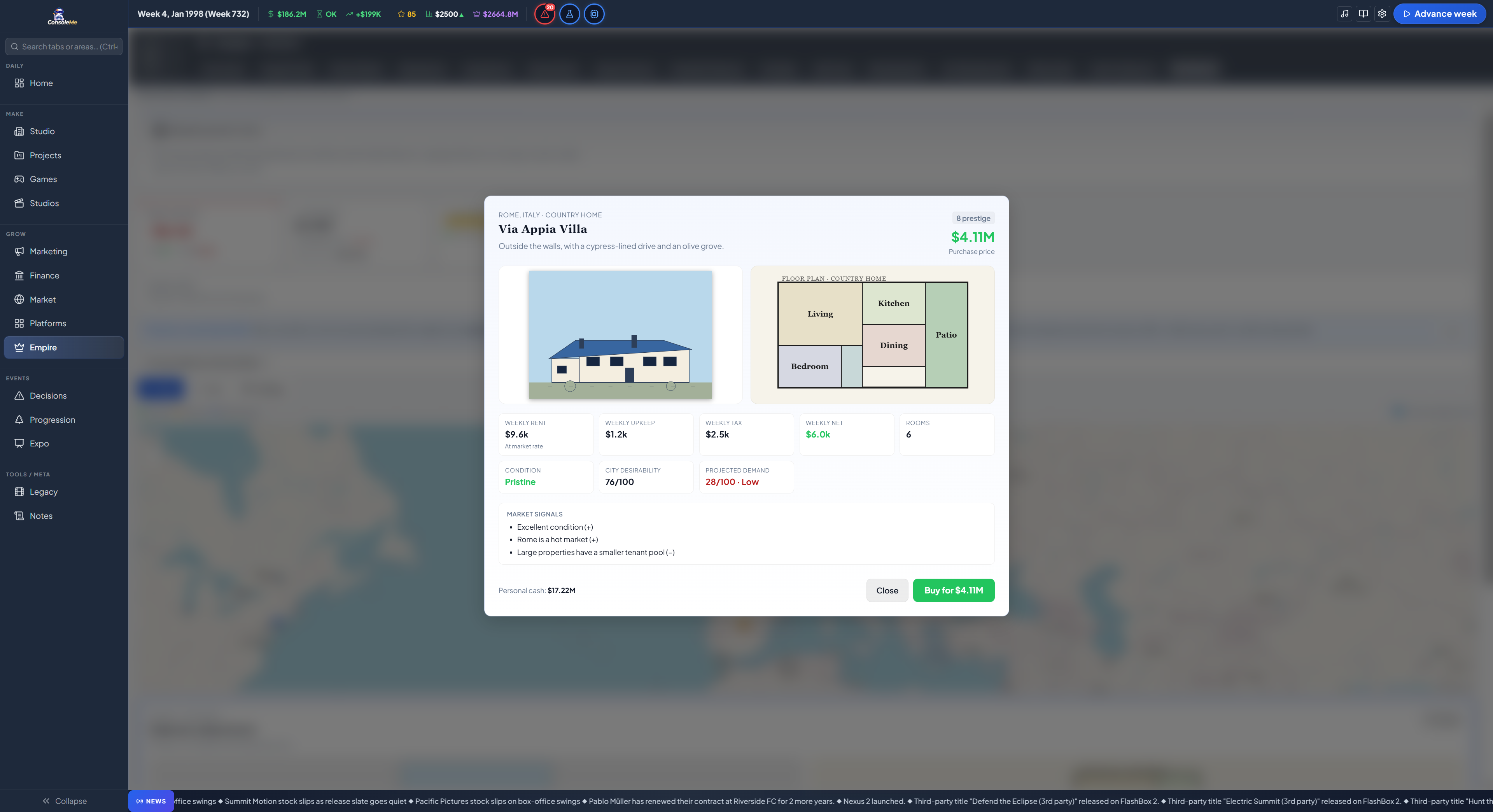1493x812 pixels.
Task: Go to the Finance section
Action: pos(64,275)
